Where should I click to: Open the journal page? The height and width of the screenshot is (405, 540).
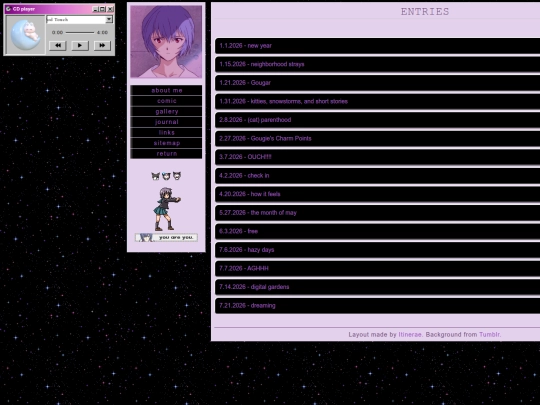pos(166,122)
